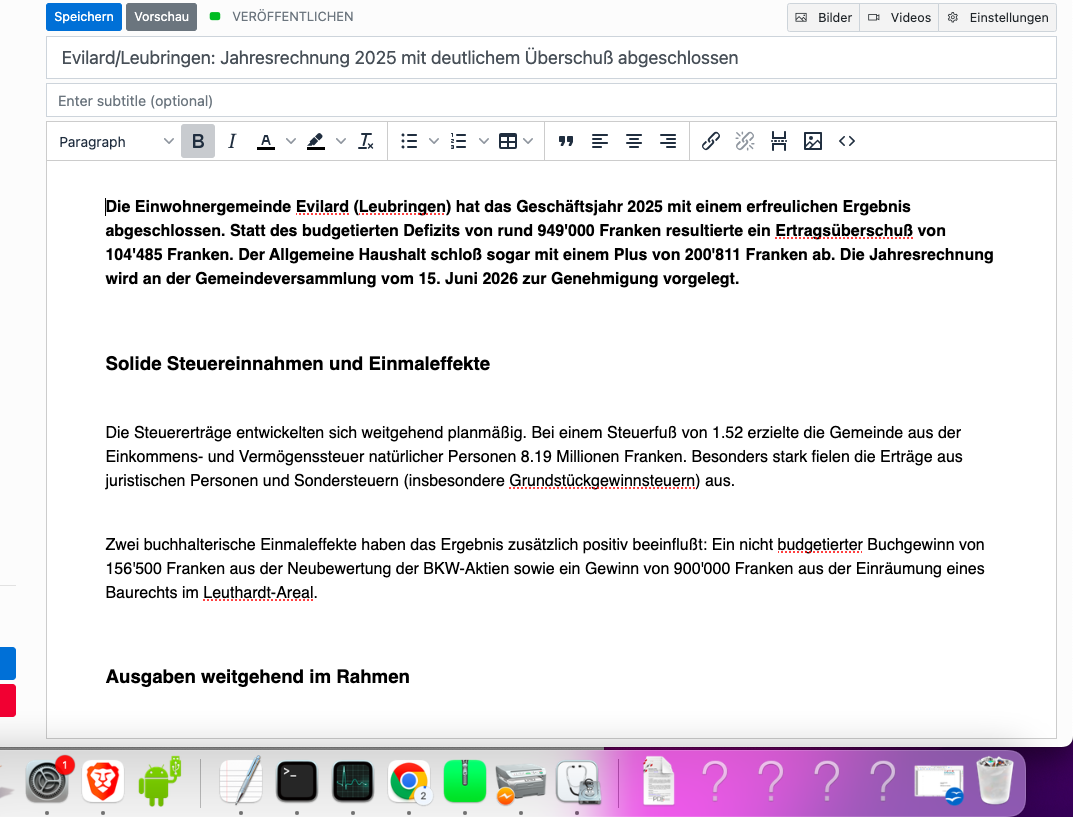
Task: Align text left
Action: coord(599,141)
